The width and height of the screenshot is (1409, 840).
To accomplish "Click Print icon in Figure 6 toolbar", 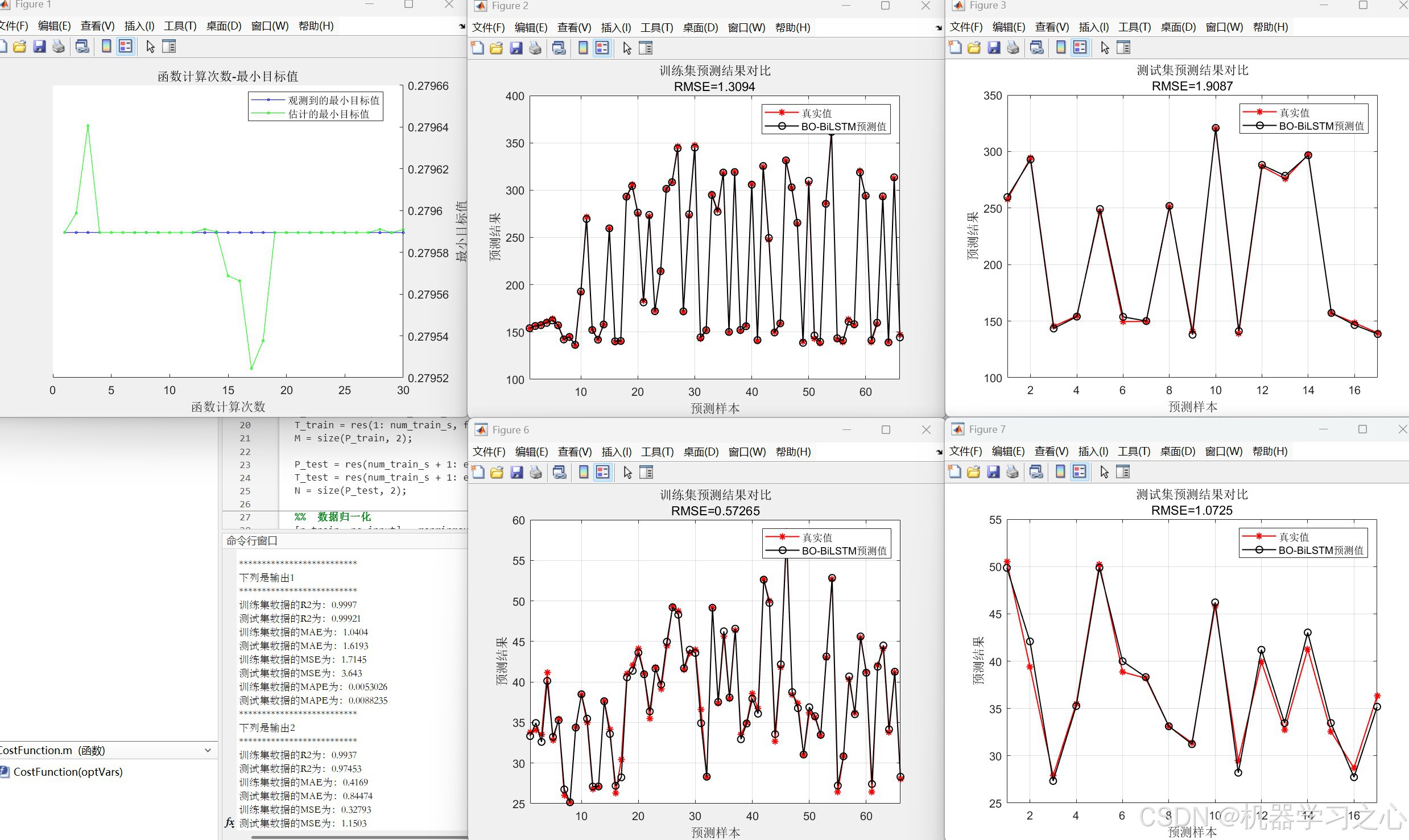I will point(536,472).
